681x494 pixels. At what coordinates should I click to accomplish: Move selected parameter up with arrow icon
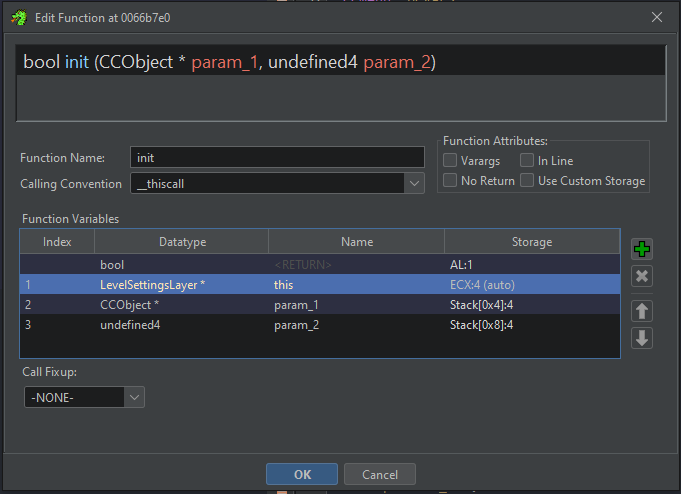point(643,311)
